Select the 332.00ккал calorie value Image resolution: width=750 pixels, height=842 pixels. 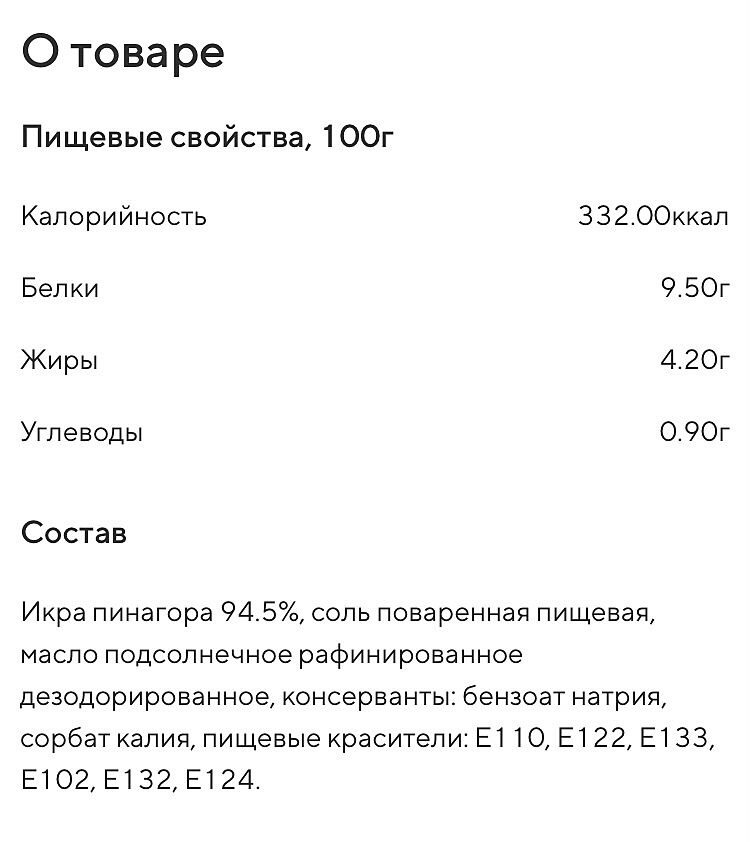pyautogui.click(x=653, y=216)
